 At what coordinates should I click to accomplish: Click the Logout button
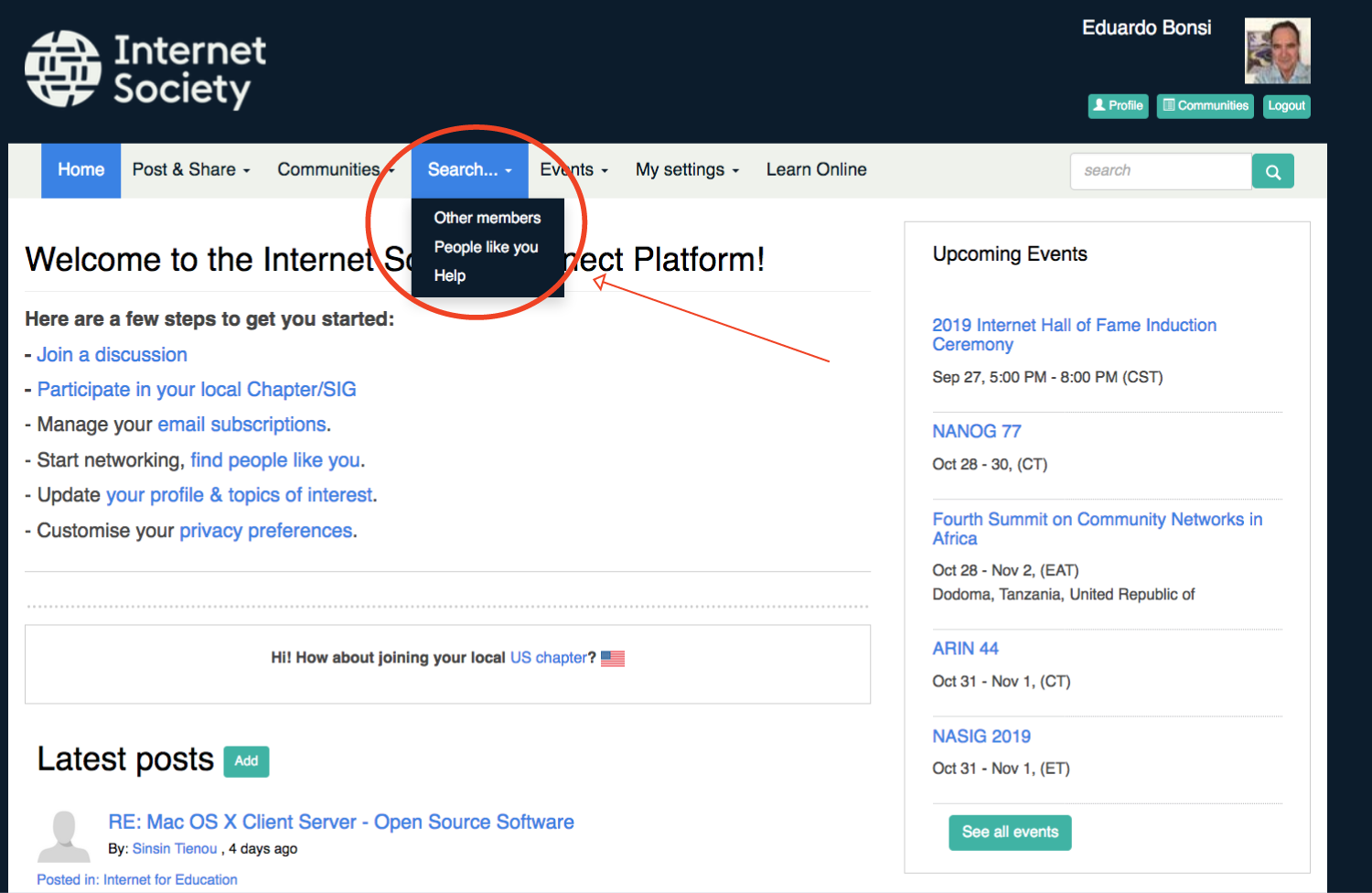(x=1286, y=106)
